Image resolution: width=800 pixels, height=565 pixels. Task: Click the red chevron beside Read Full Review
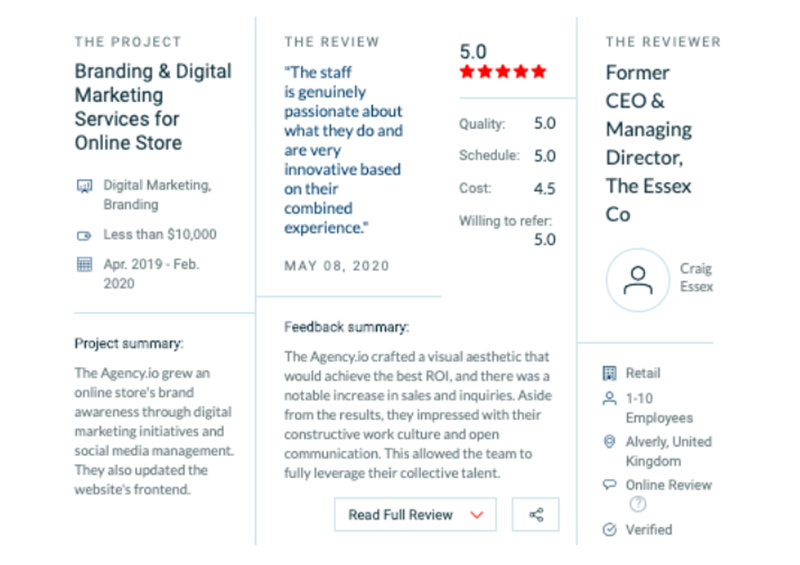[477, 515]
